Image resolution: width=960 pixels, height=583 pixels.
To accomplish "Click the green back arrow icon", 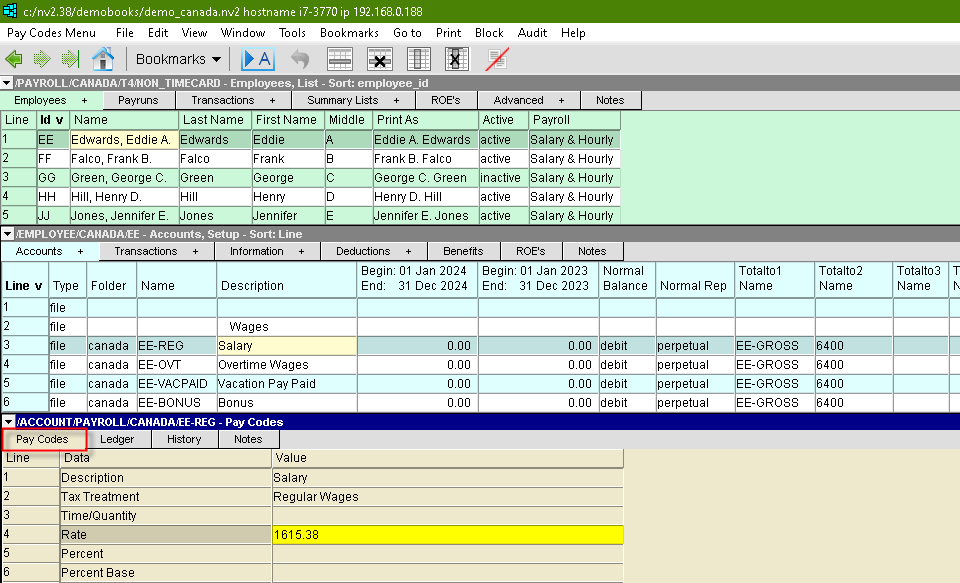I will point(15,59).
